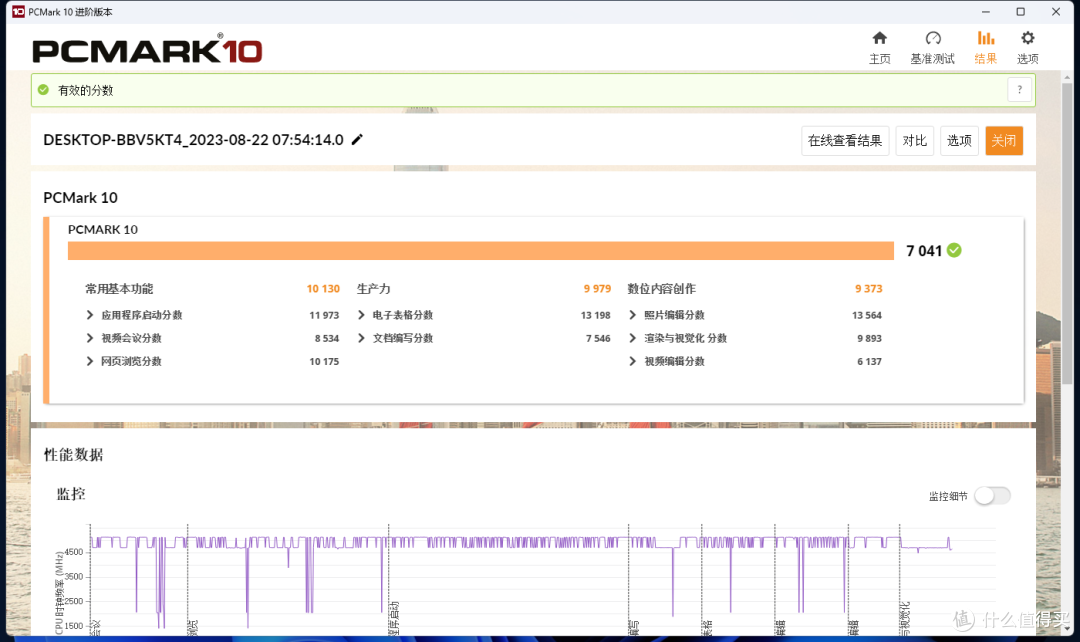The width and height of the screenshot is (1080, 642).
Task: Expand 视频会议分数 row
Action: point(90,338)
